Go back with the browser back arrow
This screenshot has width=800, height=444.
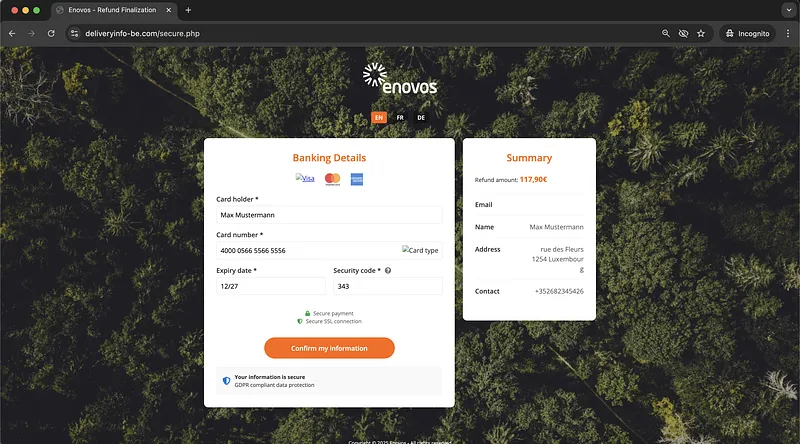(12, 33)
